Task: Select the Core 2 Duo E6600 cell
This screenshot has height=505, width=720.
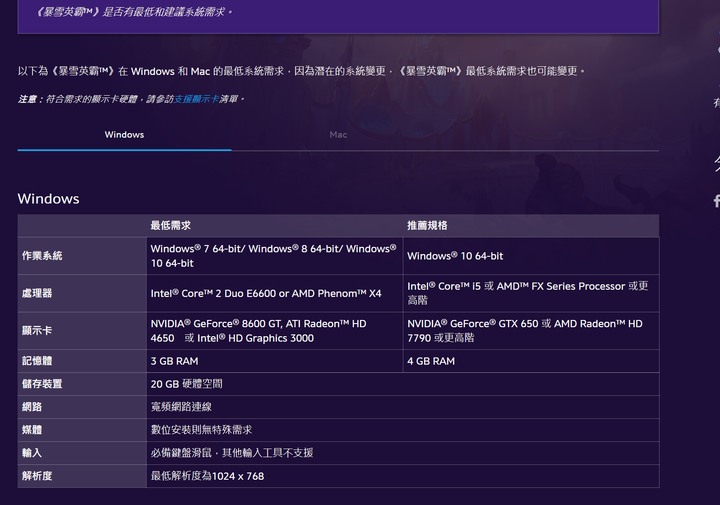Action: tap(275, 294)
